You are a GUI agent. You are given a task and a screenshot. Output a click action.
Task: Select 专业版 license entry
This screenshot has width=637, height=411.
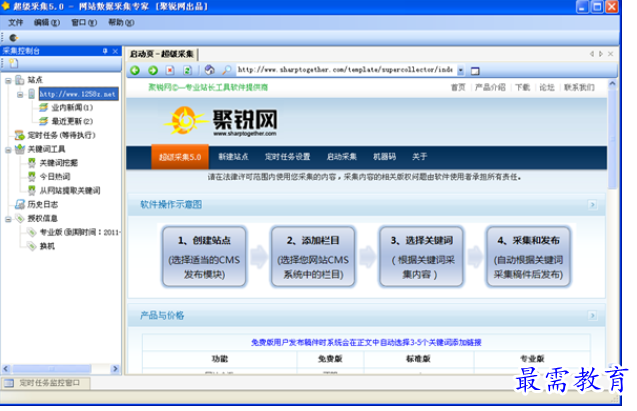coord(80,232)
